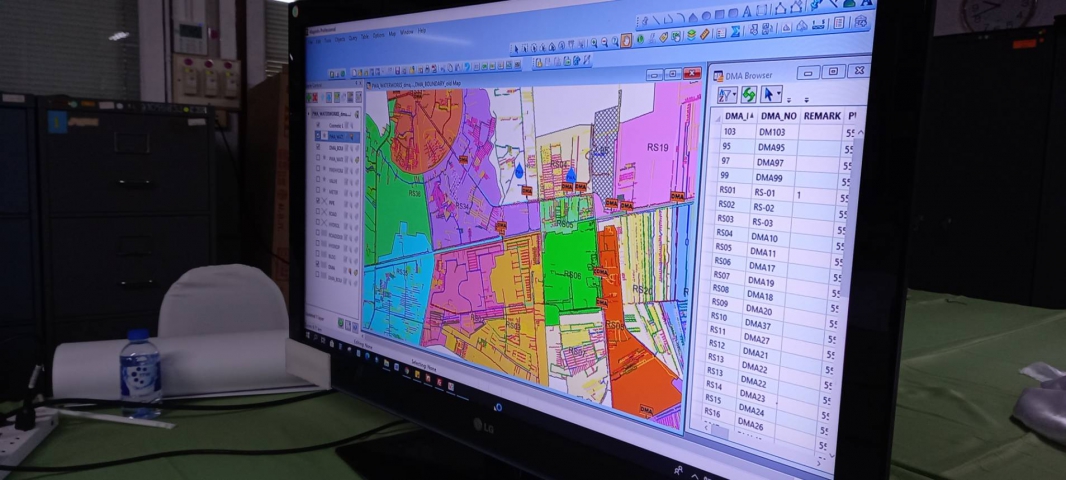The width and height of the screenshot is (1066, 480).
Task: Open Layer Control from the toolbar
Action: point(690,35)
